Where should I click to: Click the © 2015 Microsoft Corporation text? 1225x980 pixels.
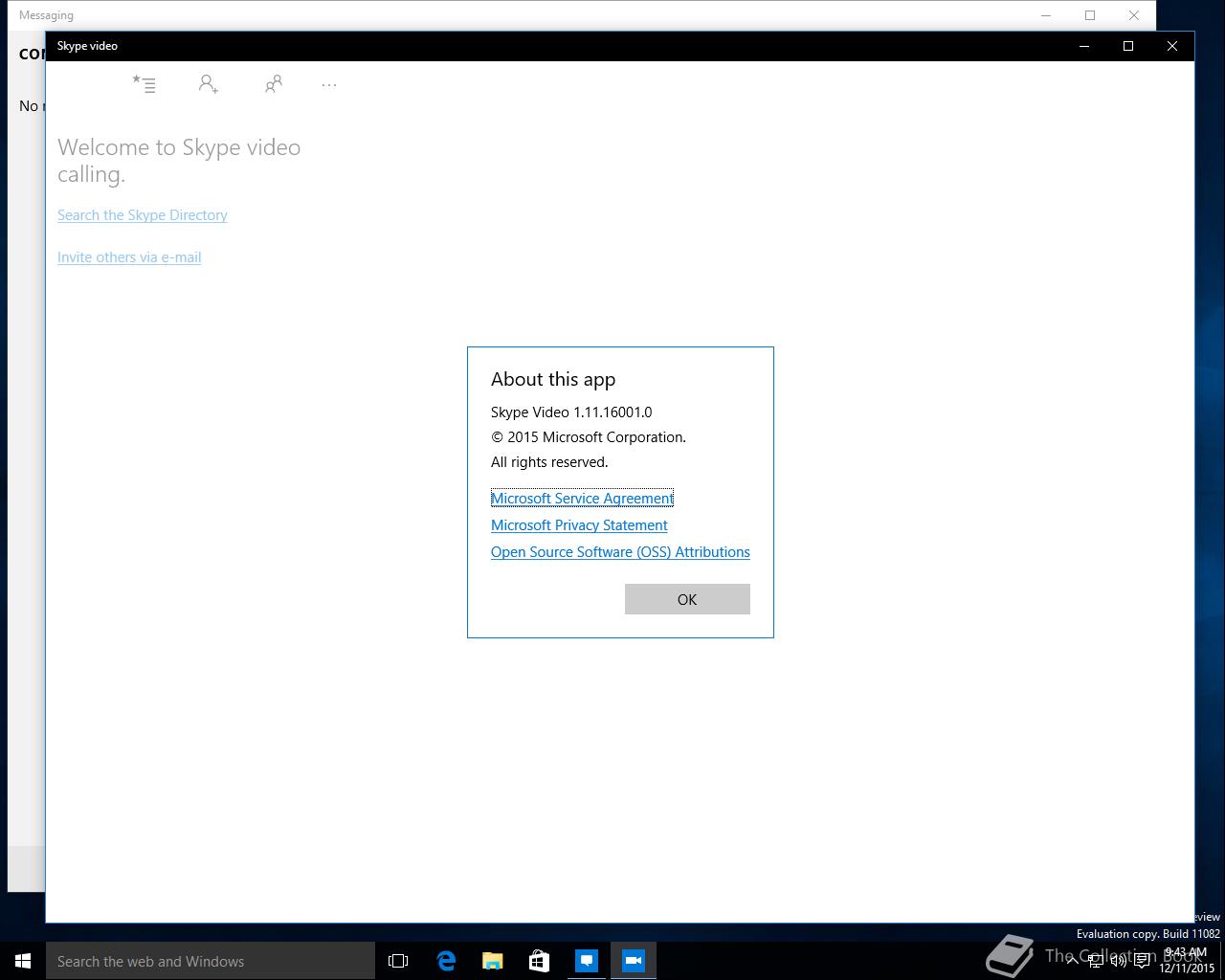point(589,437)
